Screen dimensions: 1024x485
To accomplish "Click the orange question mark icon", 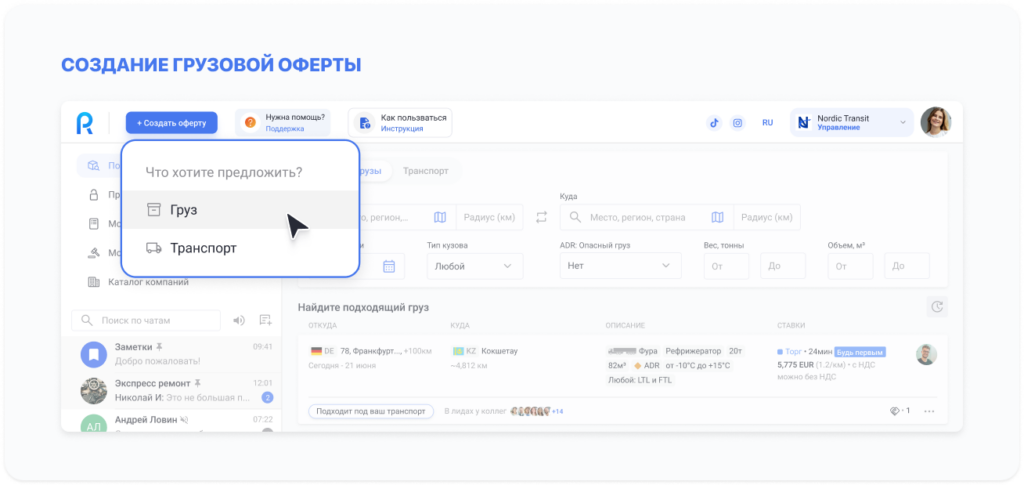I will click(249, 123).
